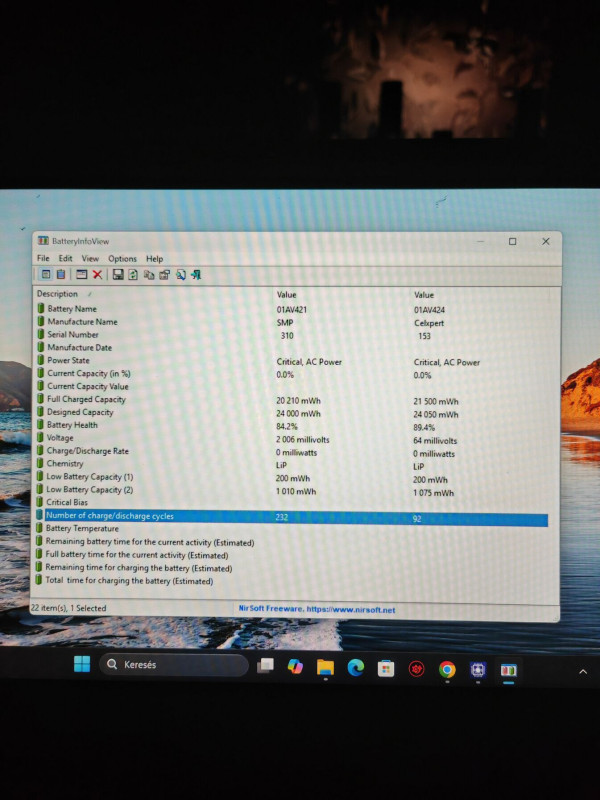Screen dimensions: 600x800
Task: Select the Manufacture Name row
Action: (x=292, y=322)
